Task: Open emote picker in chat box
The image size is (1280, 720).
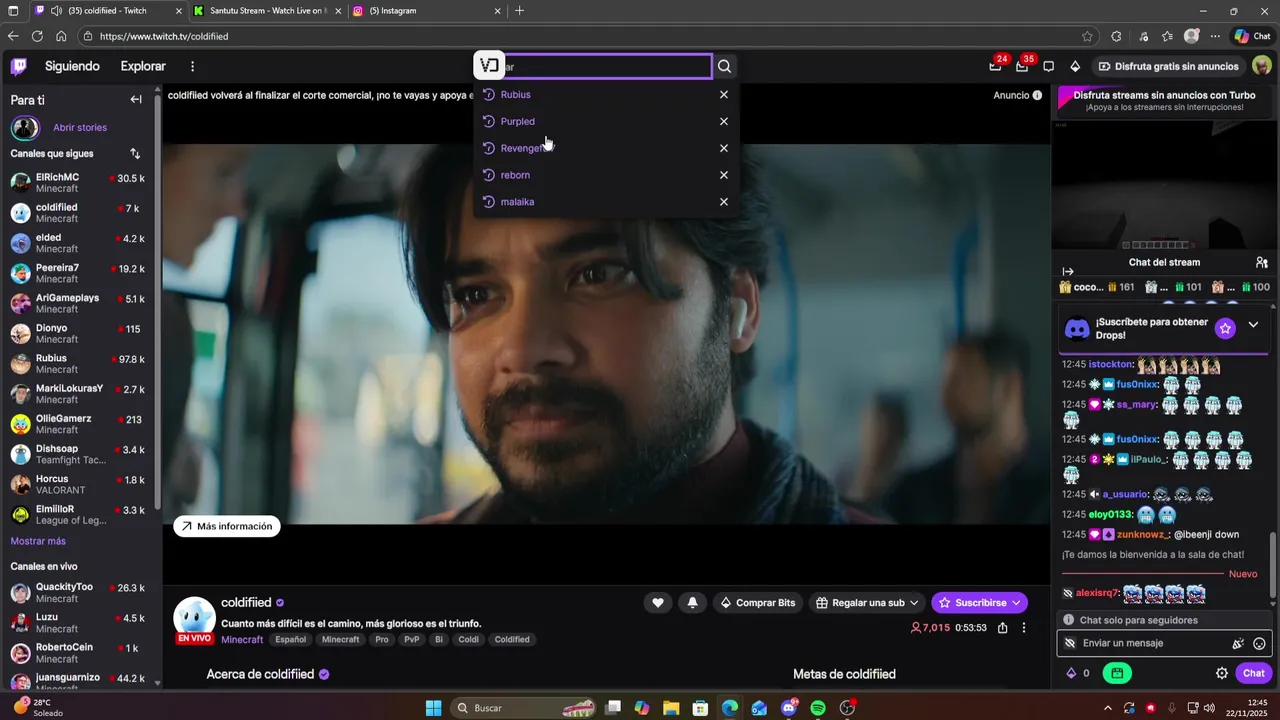Action: click(x=1259, y=643)
